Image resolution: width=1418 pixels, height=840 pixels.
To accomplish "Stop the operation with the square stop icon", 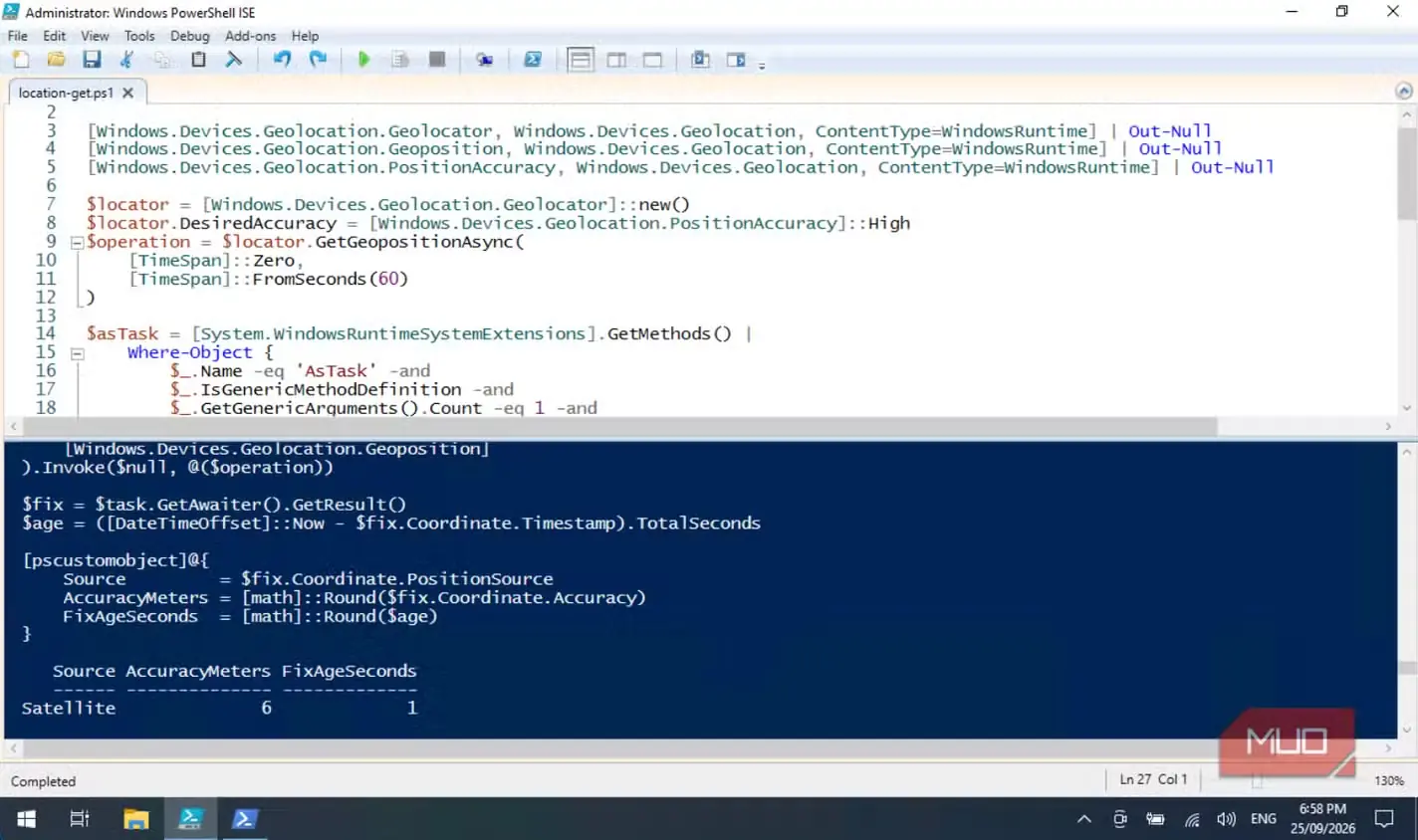I will (x=436, y=60).
